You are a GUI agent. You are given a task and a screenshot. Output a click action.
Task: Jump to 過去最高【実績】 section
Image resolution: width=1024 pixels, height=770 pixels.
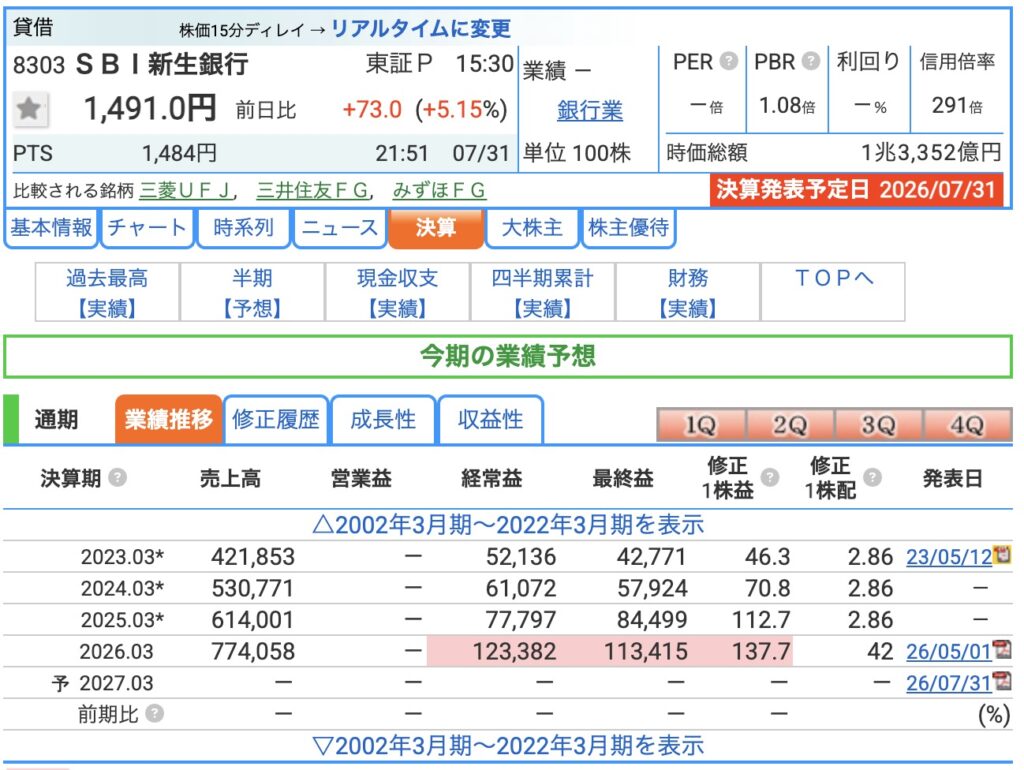pyautogui.click(x=107, y=292)
